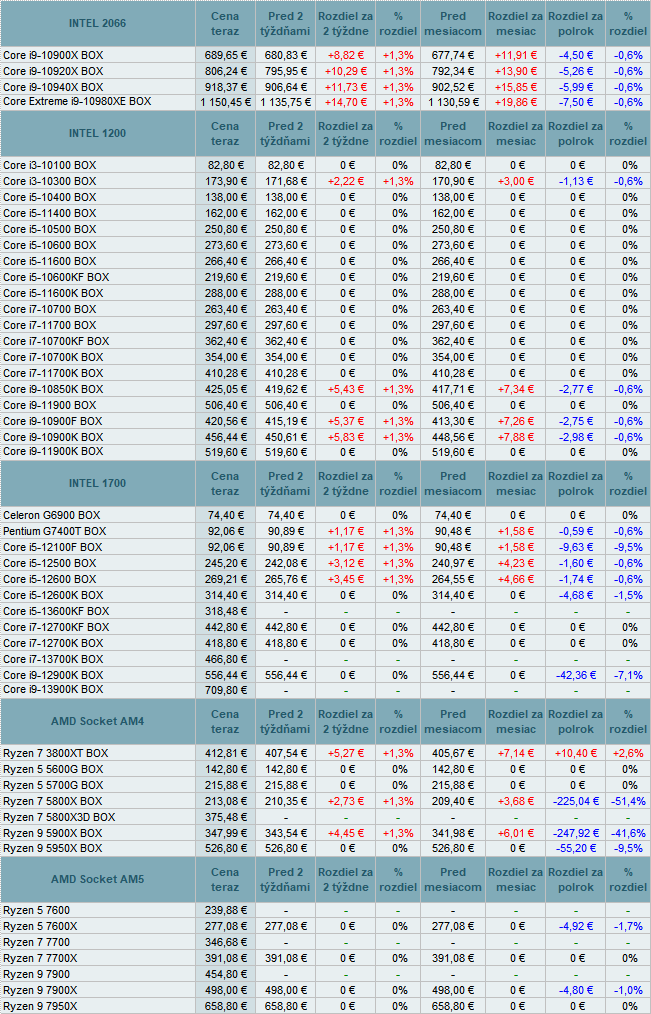Select Core i9-10920X BOX row name
The image size is (651, 1014).
tap(53, 71)
